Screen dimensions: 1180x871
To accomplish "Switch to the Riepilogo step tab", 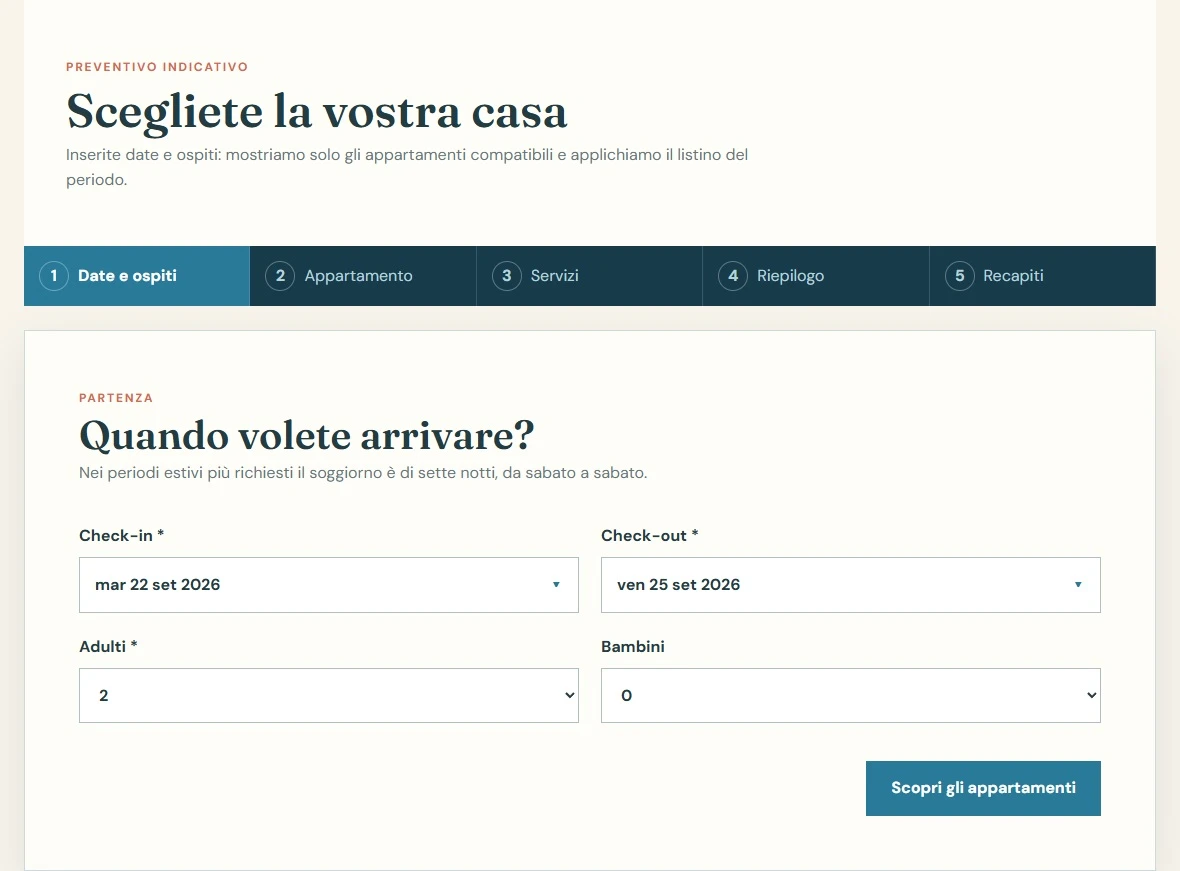I will (x=816, y=276).
